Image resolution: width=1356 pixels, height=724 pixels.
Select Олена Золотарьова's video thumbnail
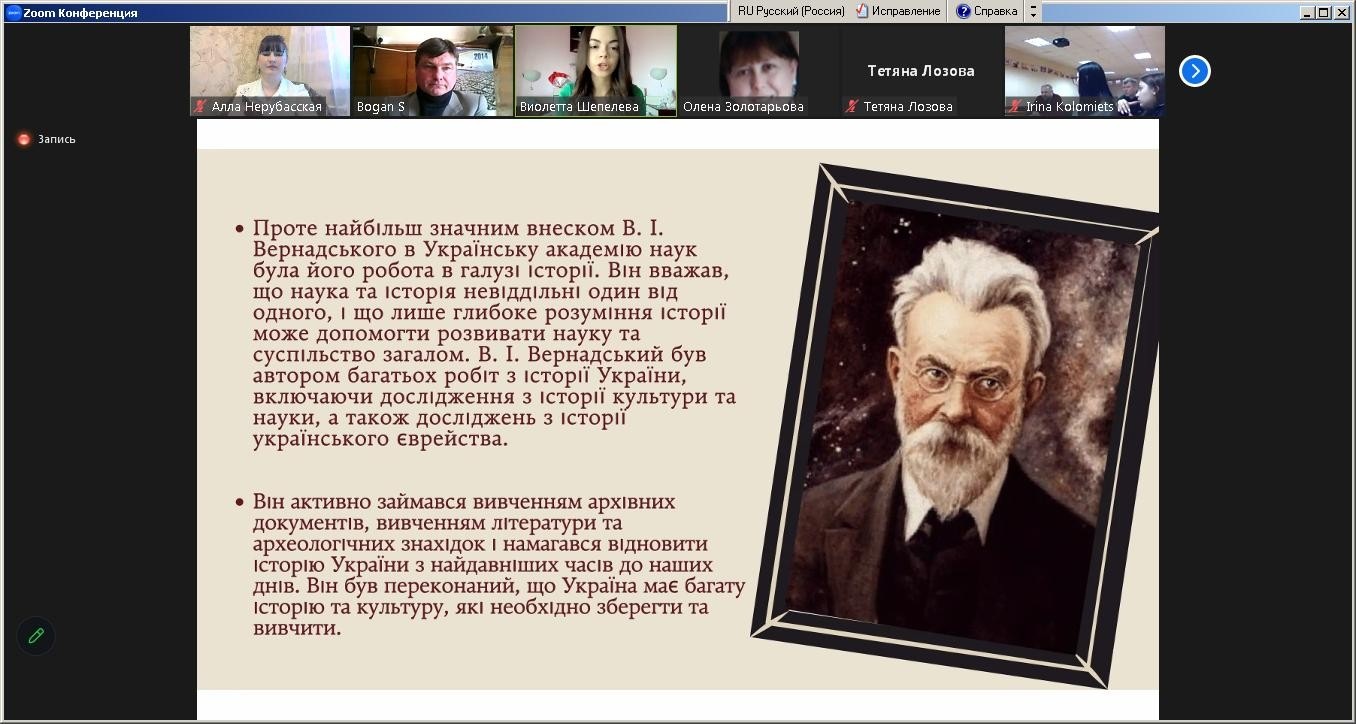point(759,71)
